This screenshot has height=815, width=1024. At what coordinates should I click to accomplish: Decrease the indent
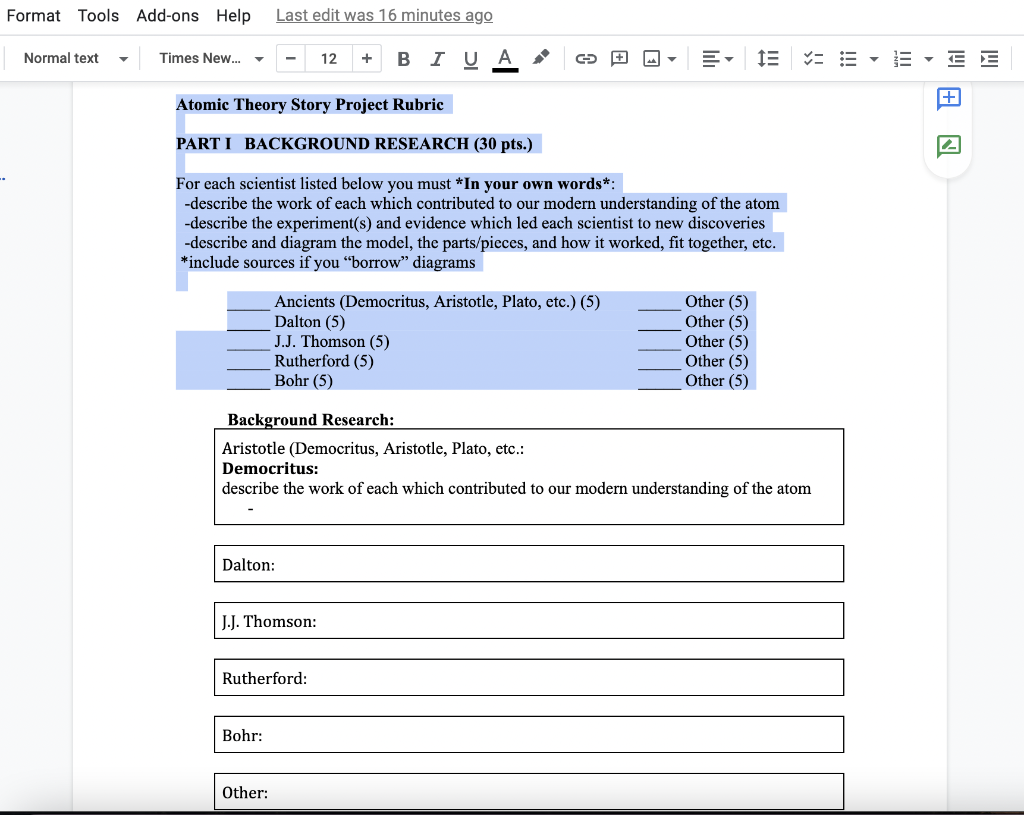[x=955, y=59]
